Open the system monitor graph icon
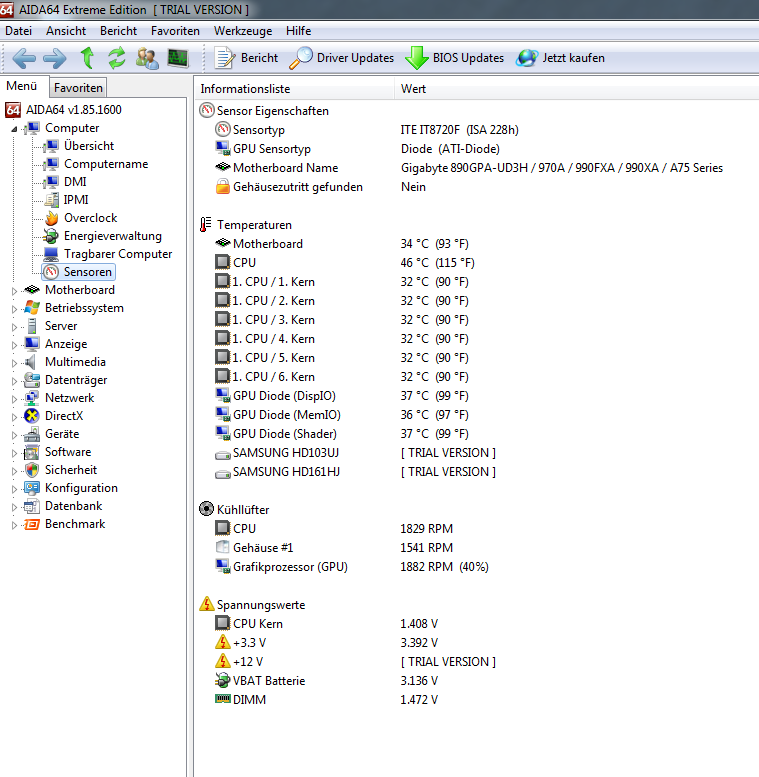759x777 pixels. [178, 58]
